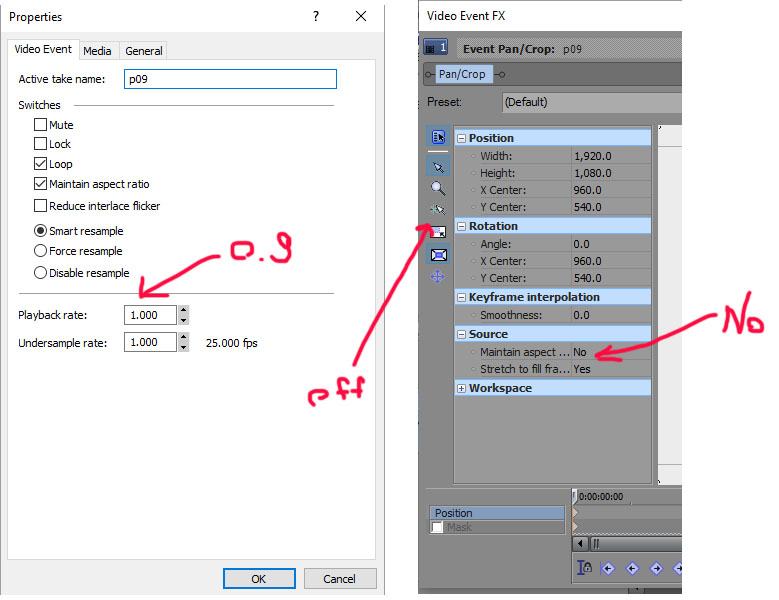The height and width of the screenshot is (600, 779).
Task: Enable the Mute switch checkbox
Action: [40, 124]
